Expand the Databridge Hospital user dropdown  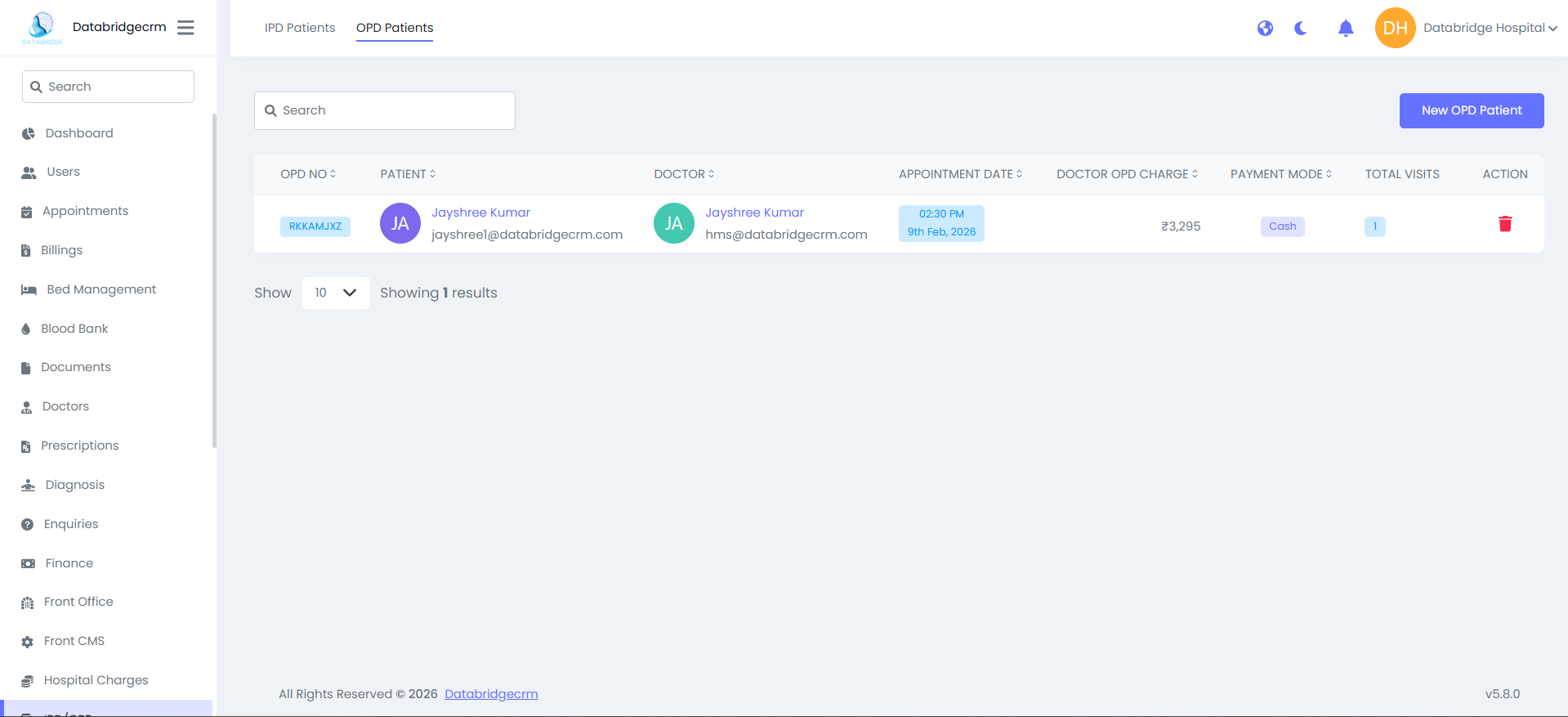[x=1490, y=28]
